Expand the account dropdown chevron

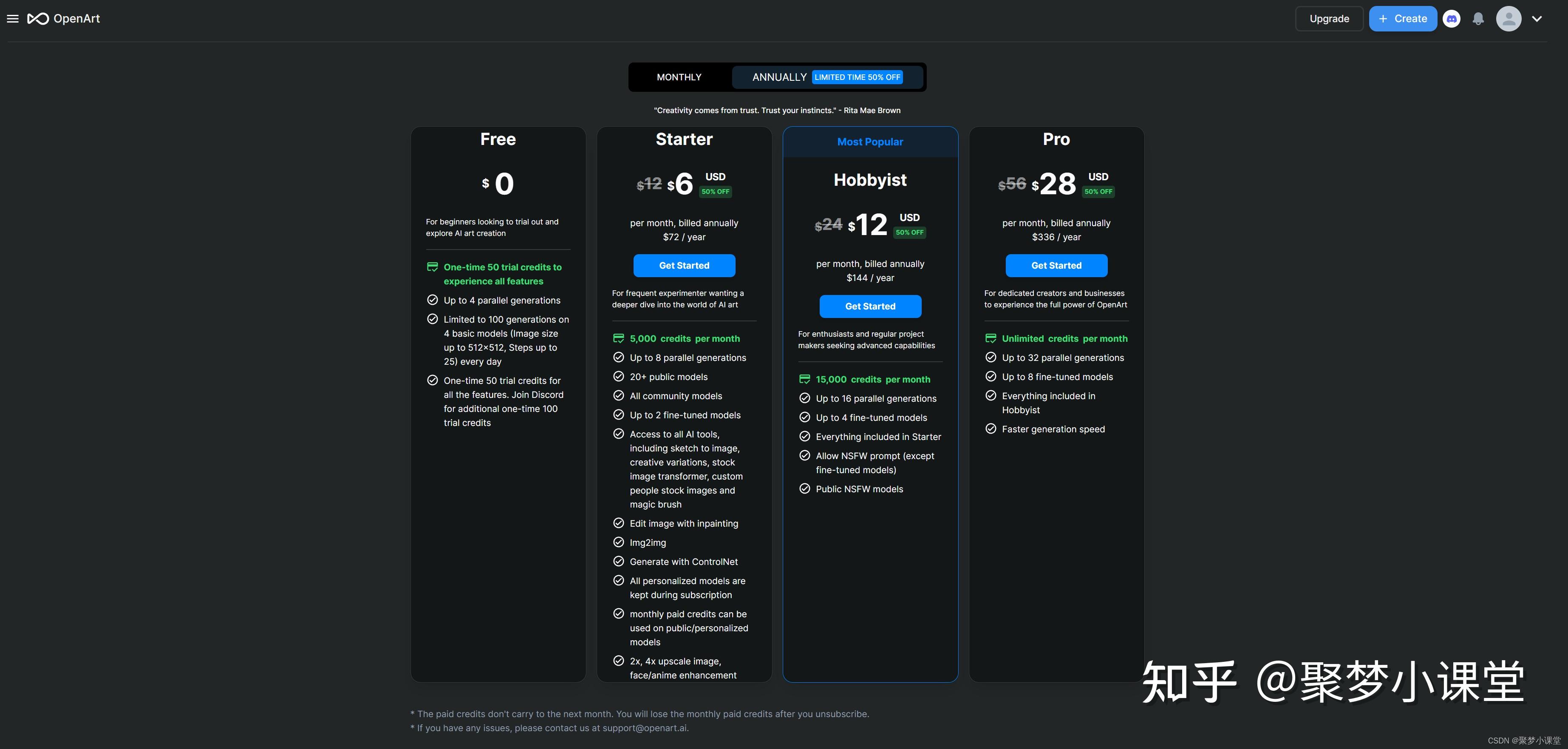(1537, 19)
